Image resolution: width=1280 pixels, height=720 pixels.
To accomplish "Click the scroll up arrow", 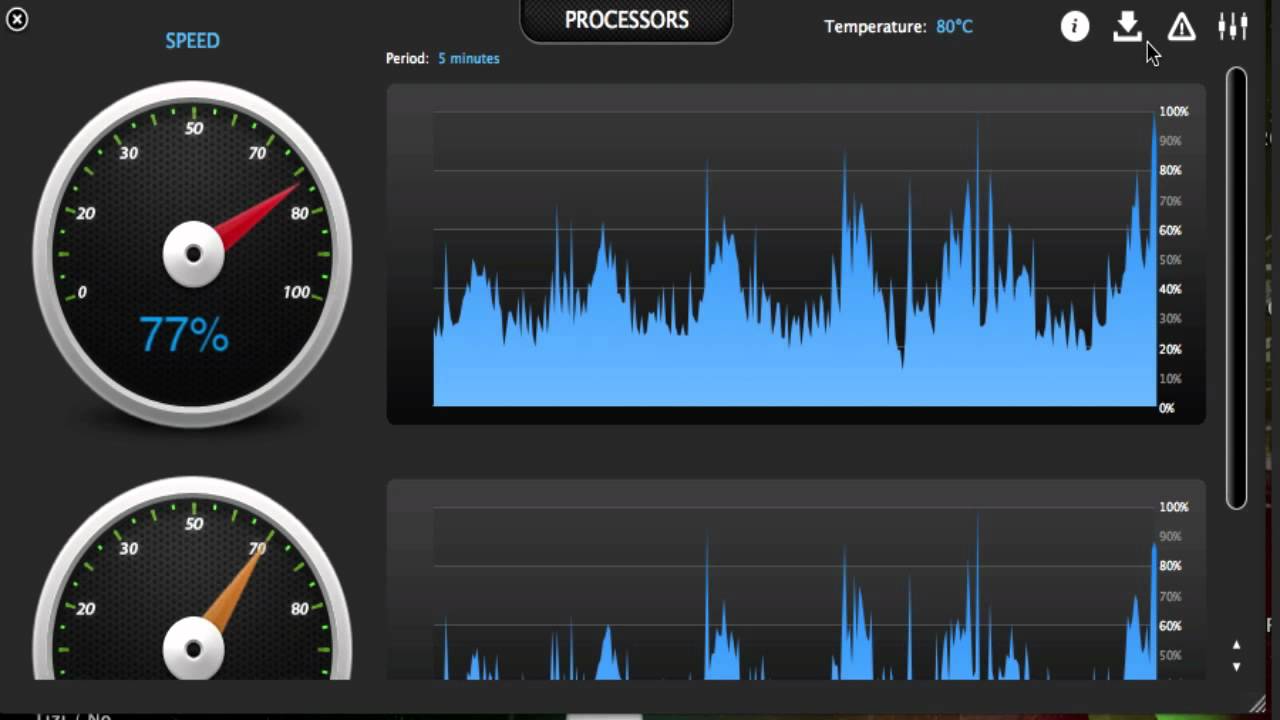I will [x=1237, y=645].
